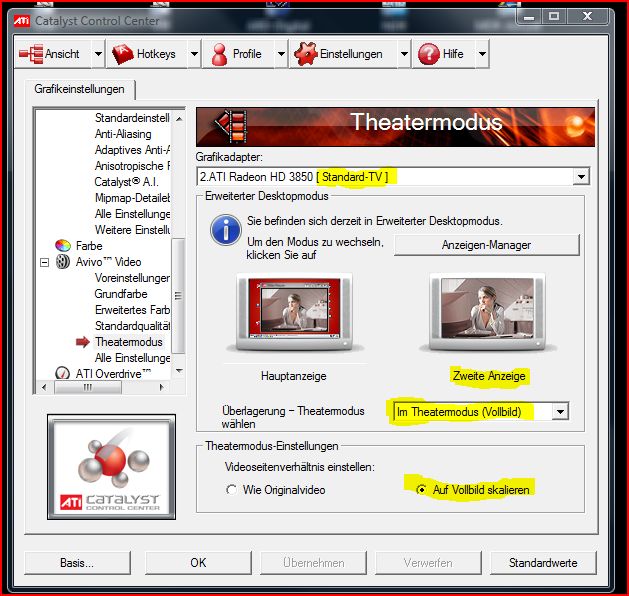Click the red Einstellungen gear icon
Viewport: 629px width, 596px height.
306,54
